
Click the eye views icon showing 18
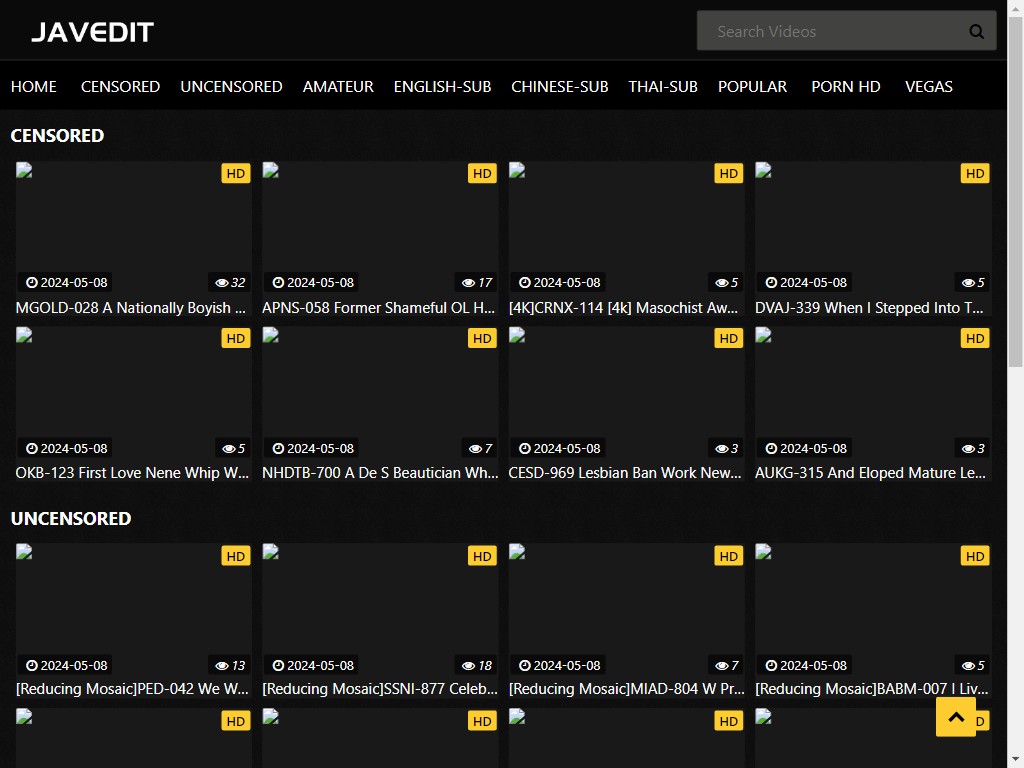point(467,666)
